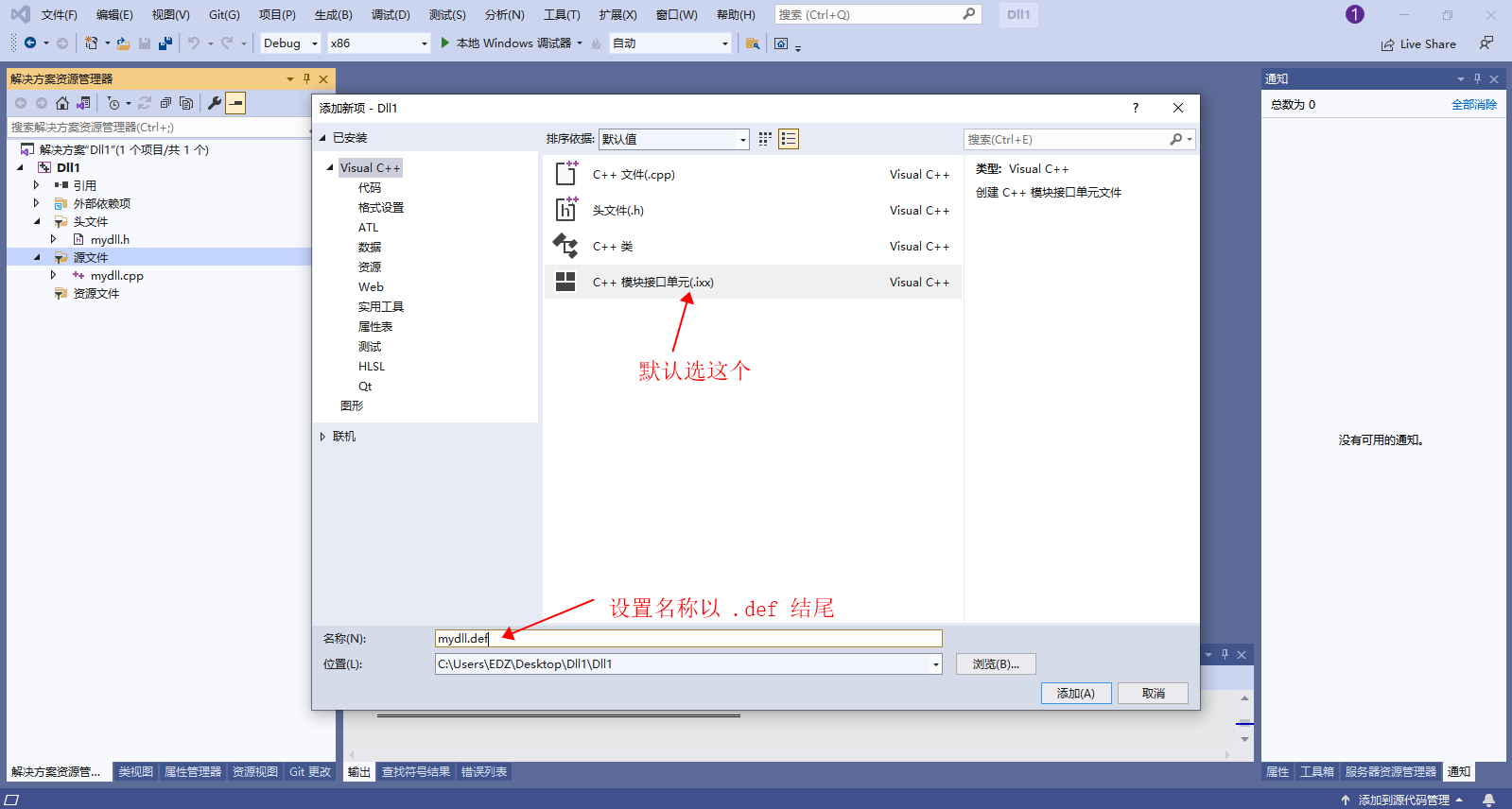Click the save all icon in toolbar
This screenshot has height=809, width=1512.
click(x=165, y=43)
